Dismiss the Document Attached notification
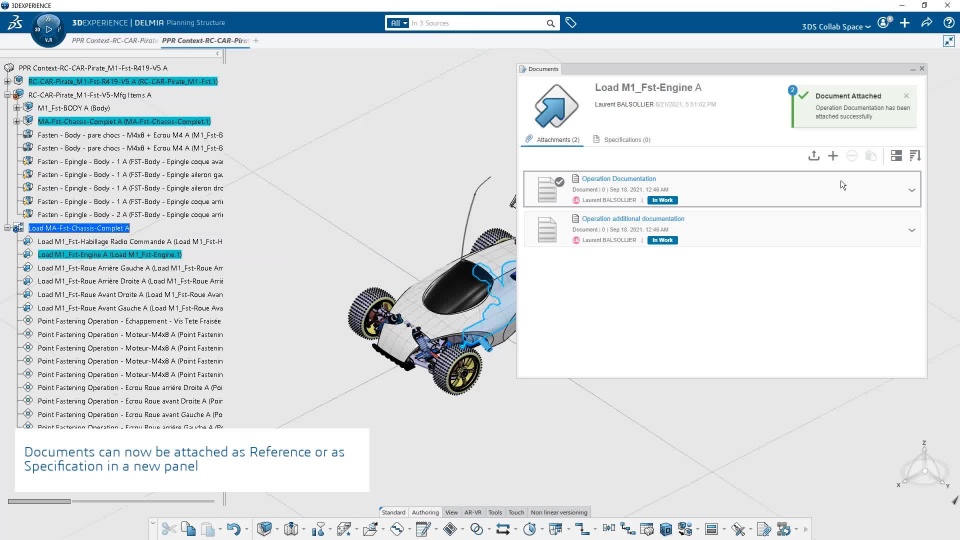This screenshot has width=960, height=540. click(906, 96)
